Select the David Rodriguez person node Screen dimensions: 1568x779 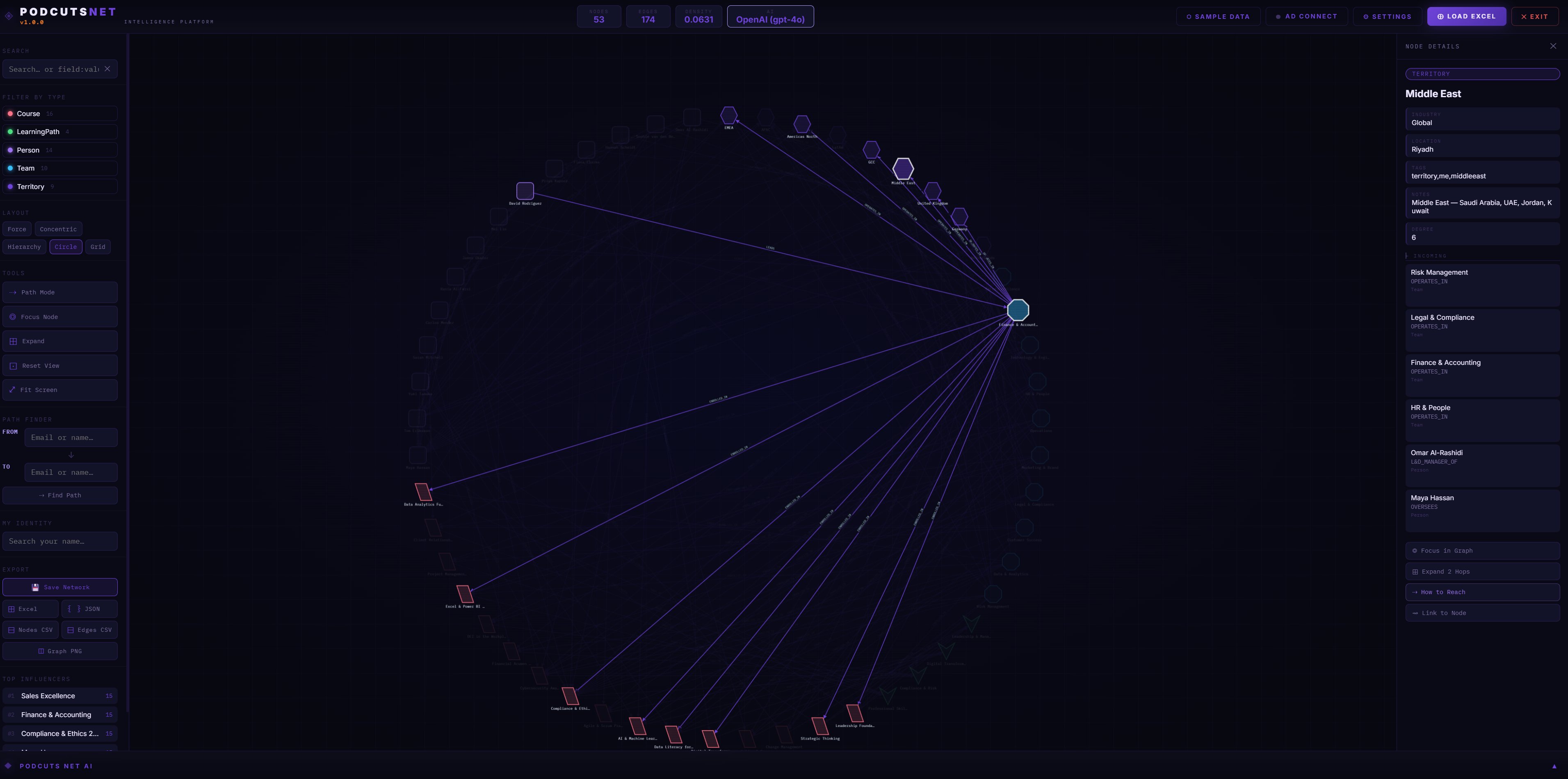(525, 191)
